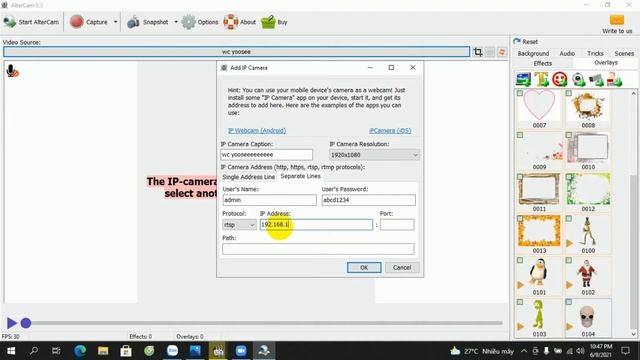Add webcam overlay icon
640x360 pixels.
click(578, 79)
